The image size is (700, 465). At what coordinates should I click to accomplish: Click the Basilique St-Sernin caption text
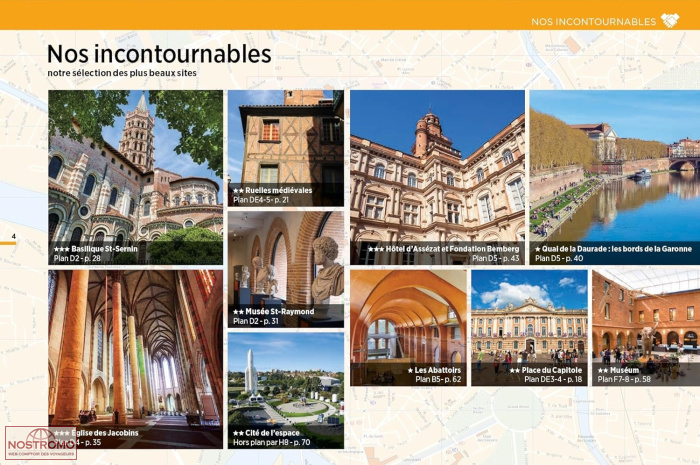point(96,249)
